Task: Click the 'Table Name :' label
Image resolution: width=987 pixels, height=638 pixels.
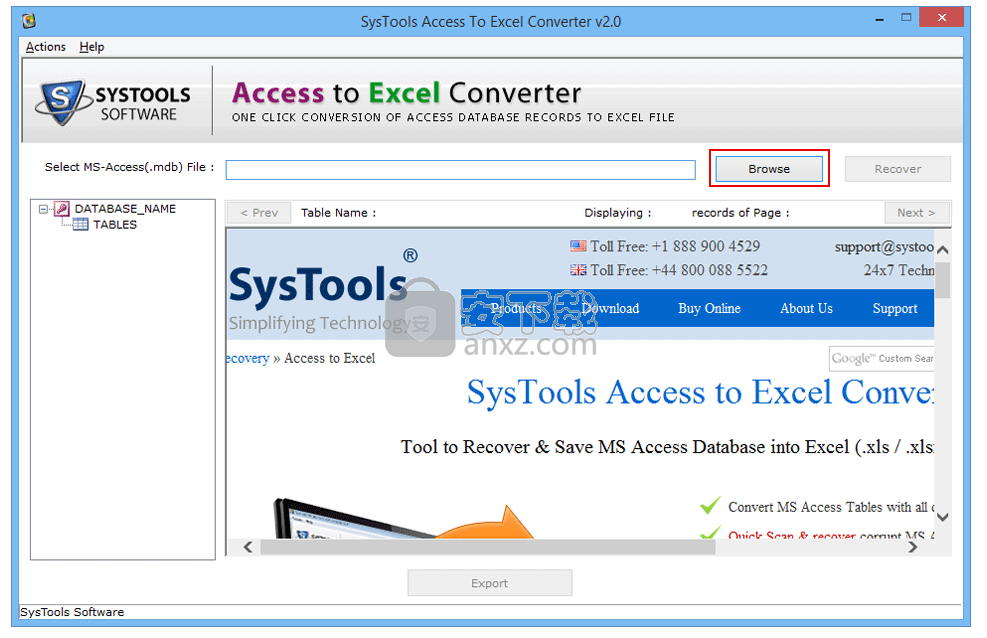Action: tap(338, 213)
